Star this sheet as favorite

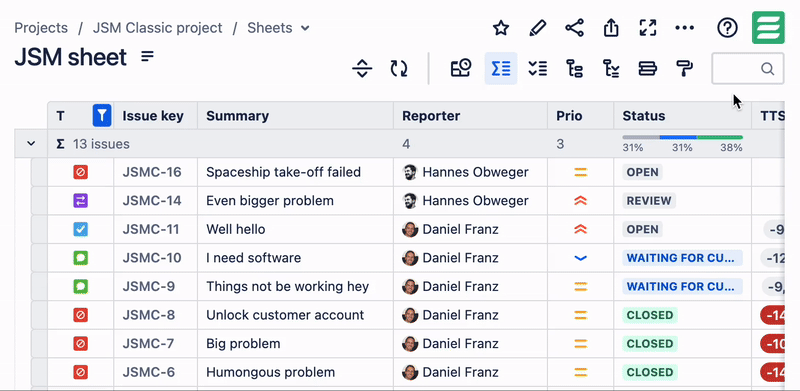(x=501, y=28)
